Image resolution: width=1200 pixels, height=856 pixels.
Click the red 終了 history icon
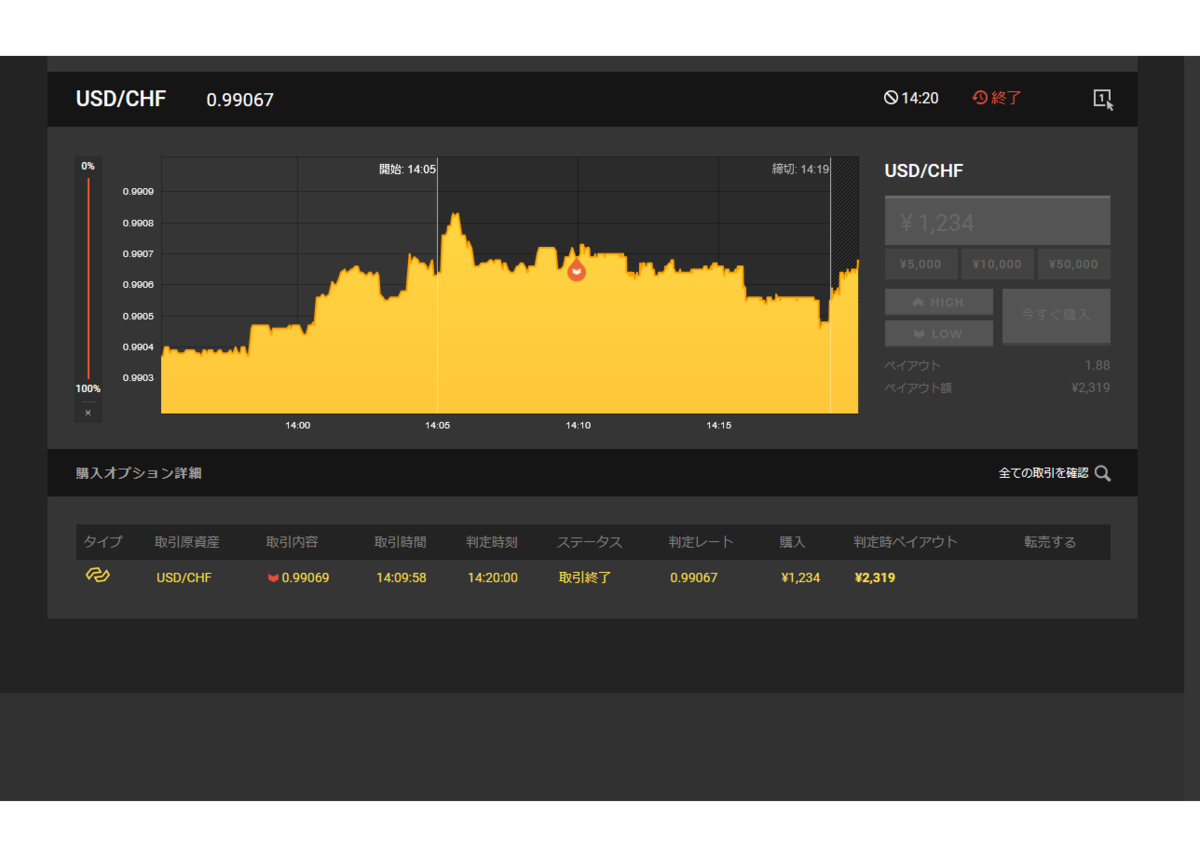[x=980, y=98]
